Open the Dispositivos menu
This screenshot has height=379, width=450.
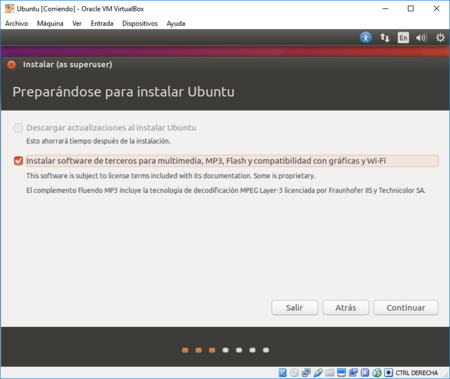140,23
